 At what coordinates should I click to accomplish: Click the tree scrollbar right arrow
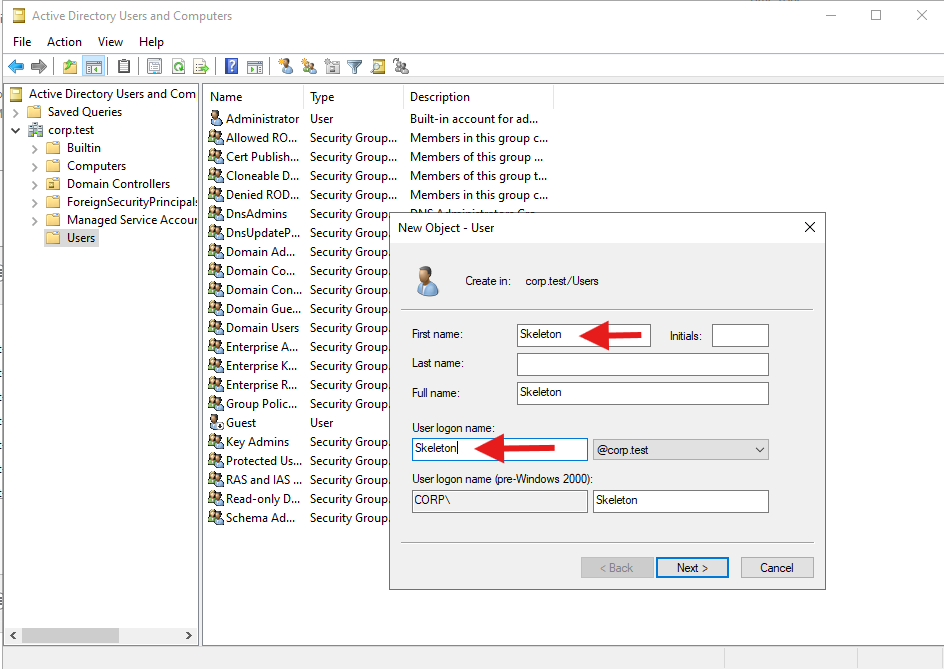[188, 635]
